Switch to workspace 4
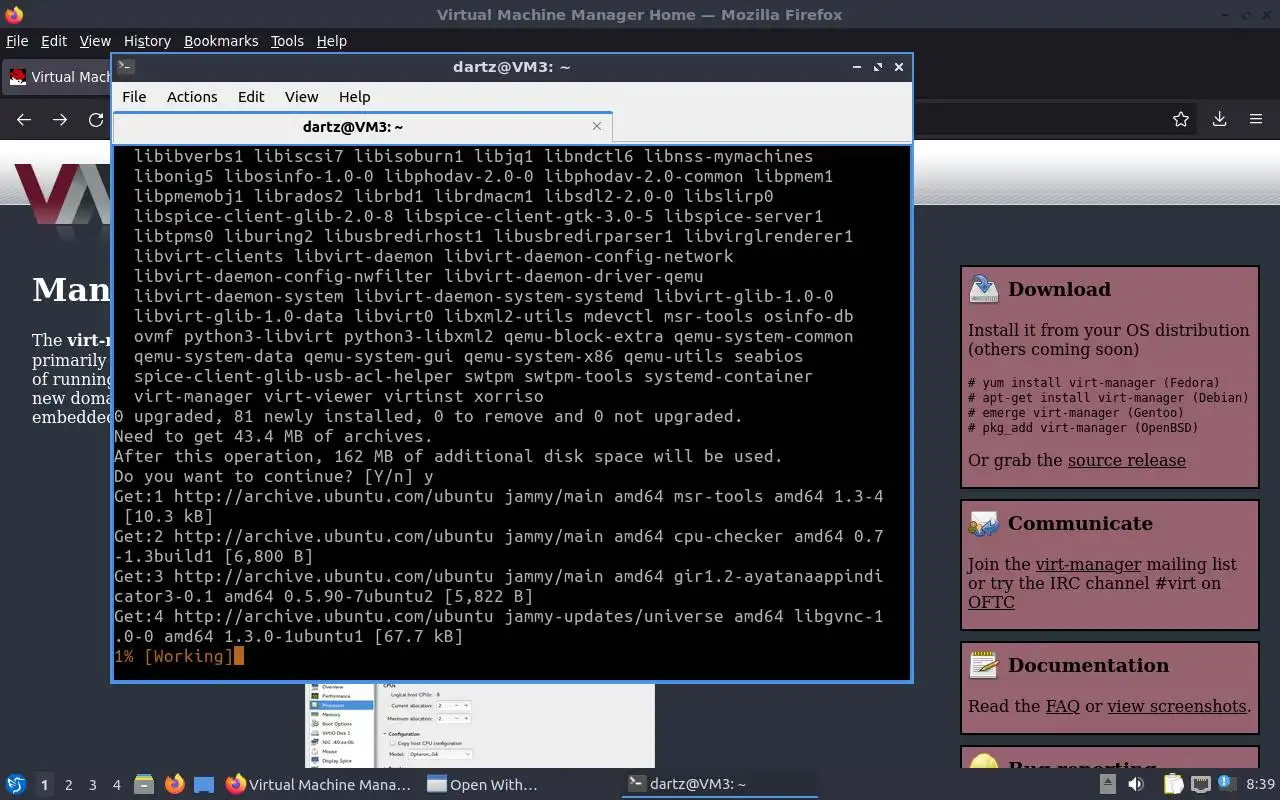Screen dimensions: 1280x800 pyautogui.click(x=116, y=785)
